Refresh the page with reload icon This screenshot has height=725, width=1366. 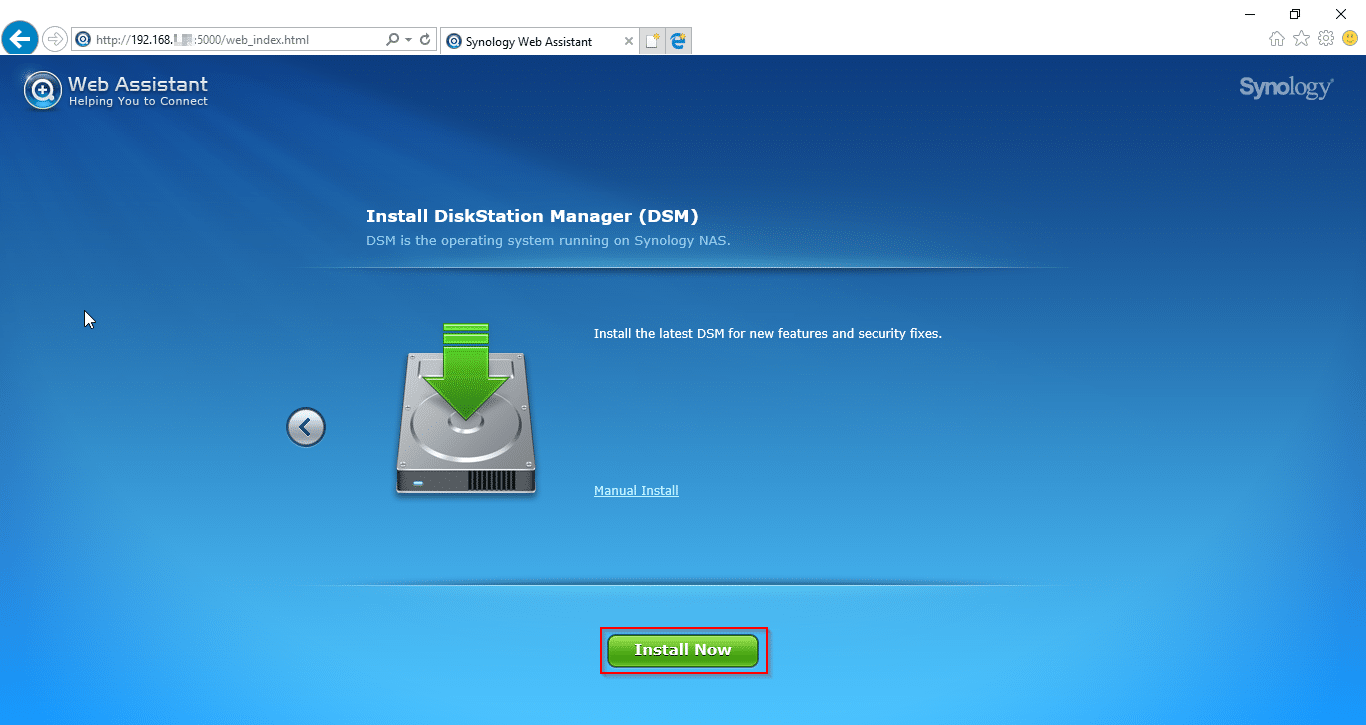[x=425, y=40]
